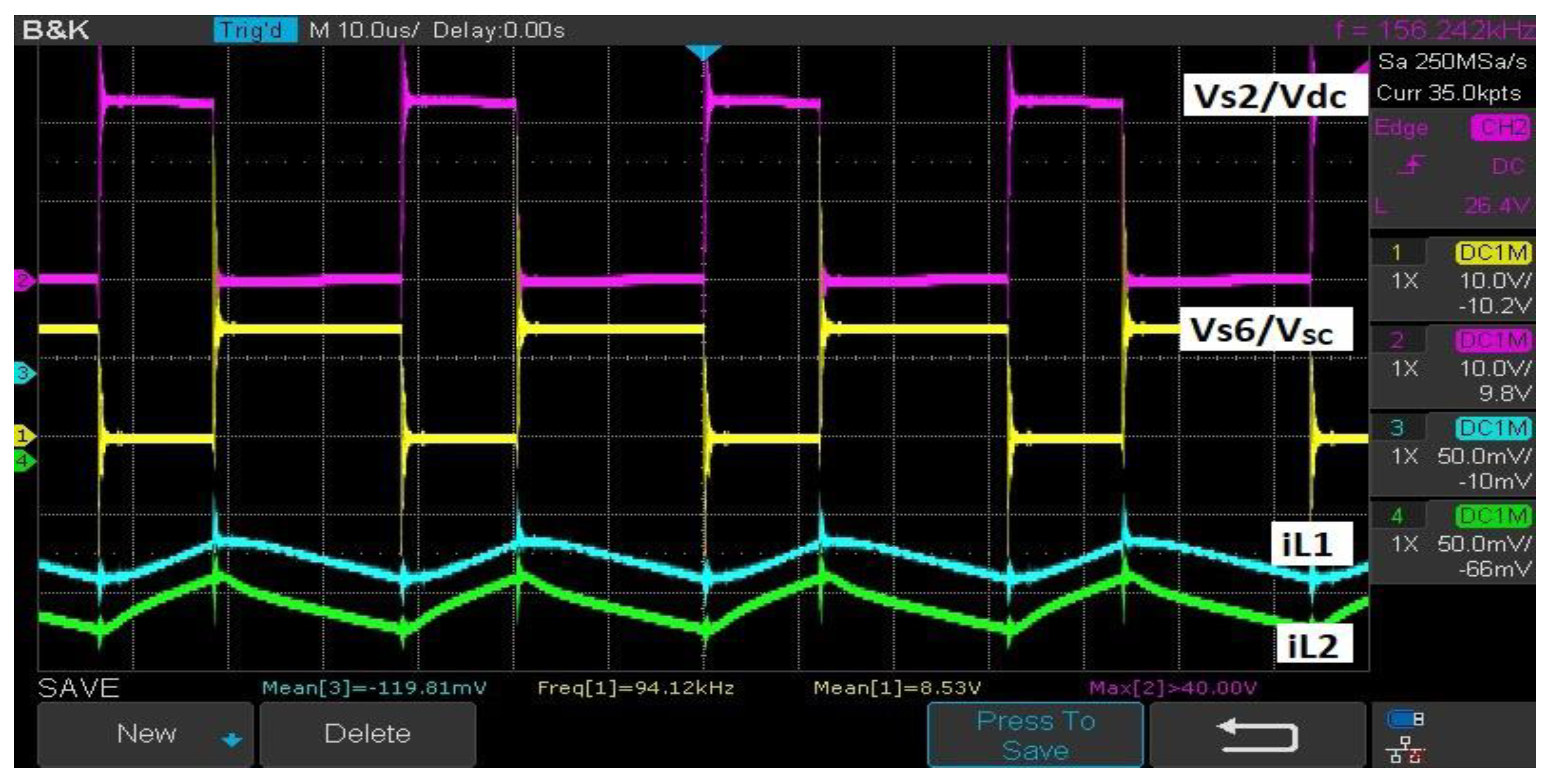1549x784 pixels.
Task: Click the channel 4 ground level marker
Action: pos(24,461)
